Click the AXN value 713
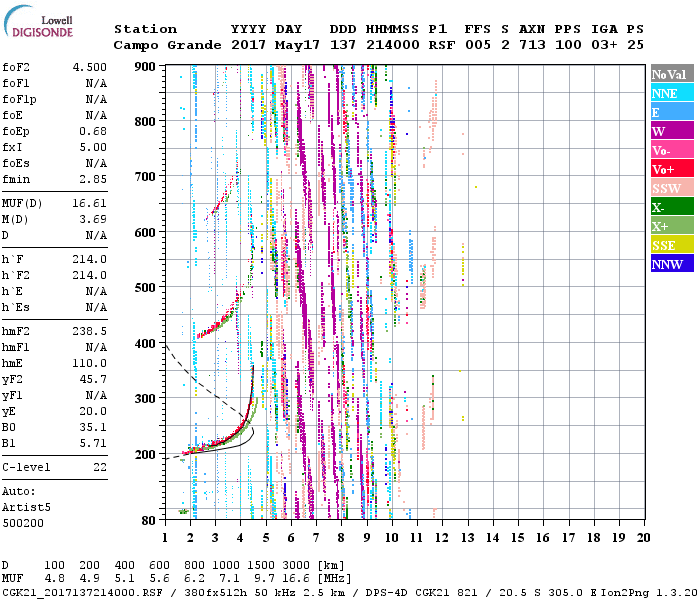Image resolution: width=700 pixels, height=600 pixels. (532, 45)
